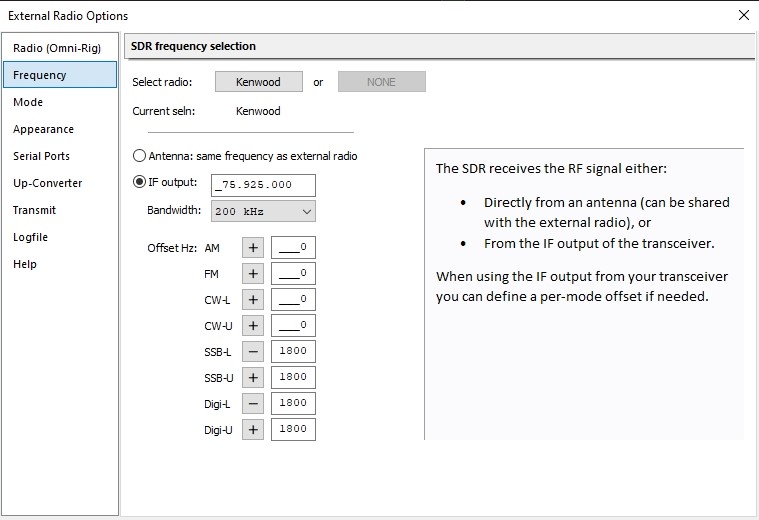Screen dimensions: 759x520
Task: Go to the Up-Converter page
Action: click(x=47, y=183)
